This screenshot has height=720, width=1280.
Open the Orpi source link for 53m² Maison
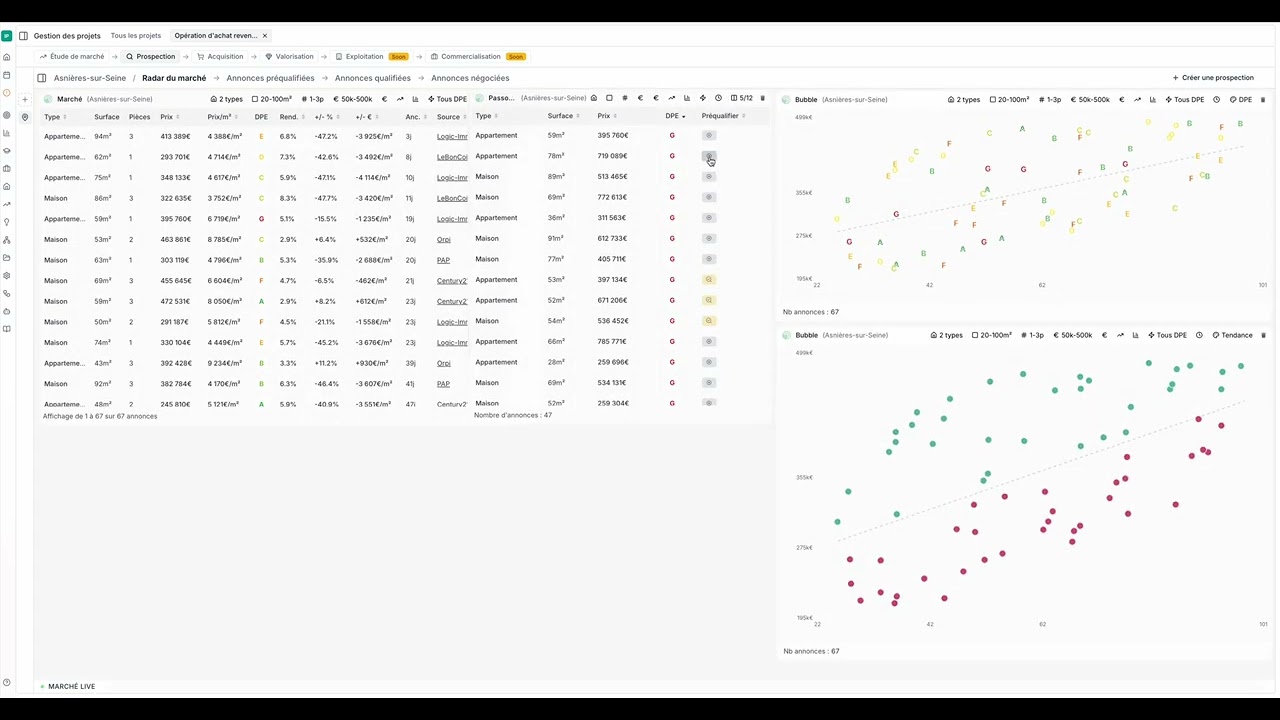tap(444, 239)
